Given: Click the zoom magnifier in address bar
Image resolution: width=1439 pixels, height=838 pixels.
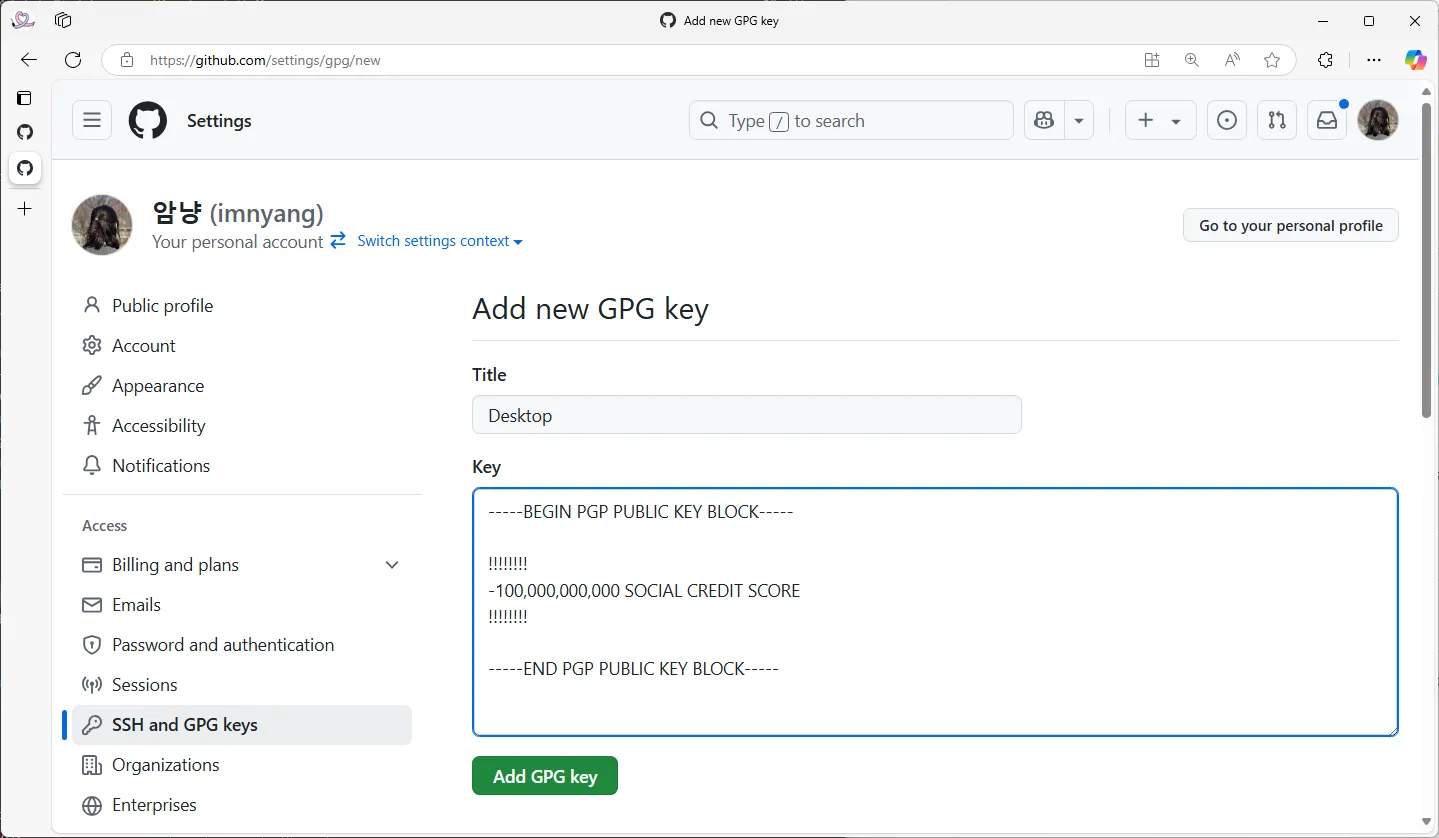Looking at the screenshot, I should (1192, 60).
